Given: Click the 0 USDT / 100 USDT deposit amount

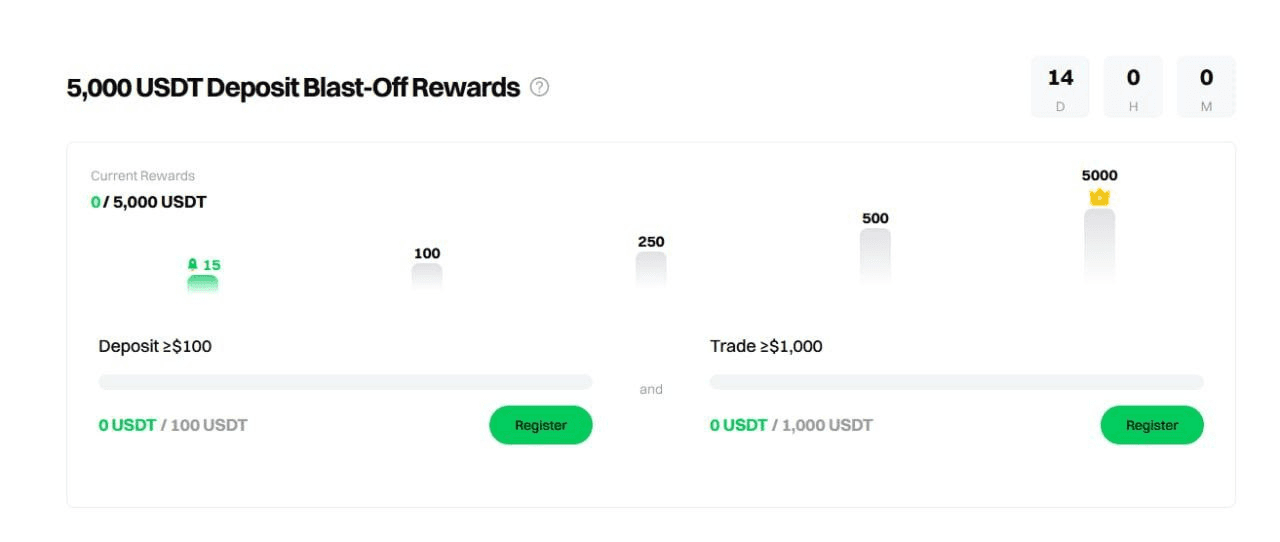Looking at the screenshot, I should 173,425.
